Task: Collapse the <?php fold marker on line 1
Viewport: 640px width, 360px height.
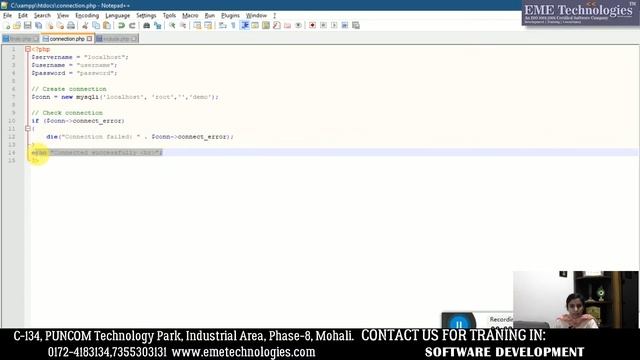Action: (28, 49)
